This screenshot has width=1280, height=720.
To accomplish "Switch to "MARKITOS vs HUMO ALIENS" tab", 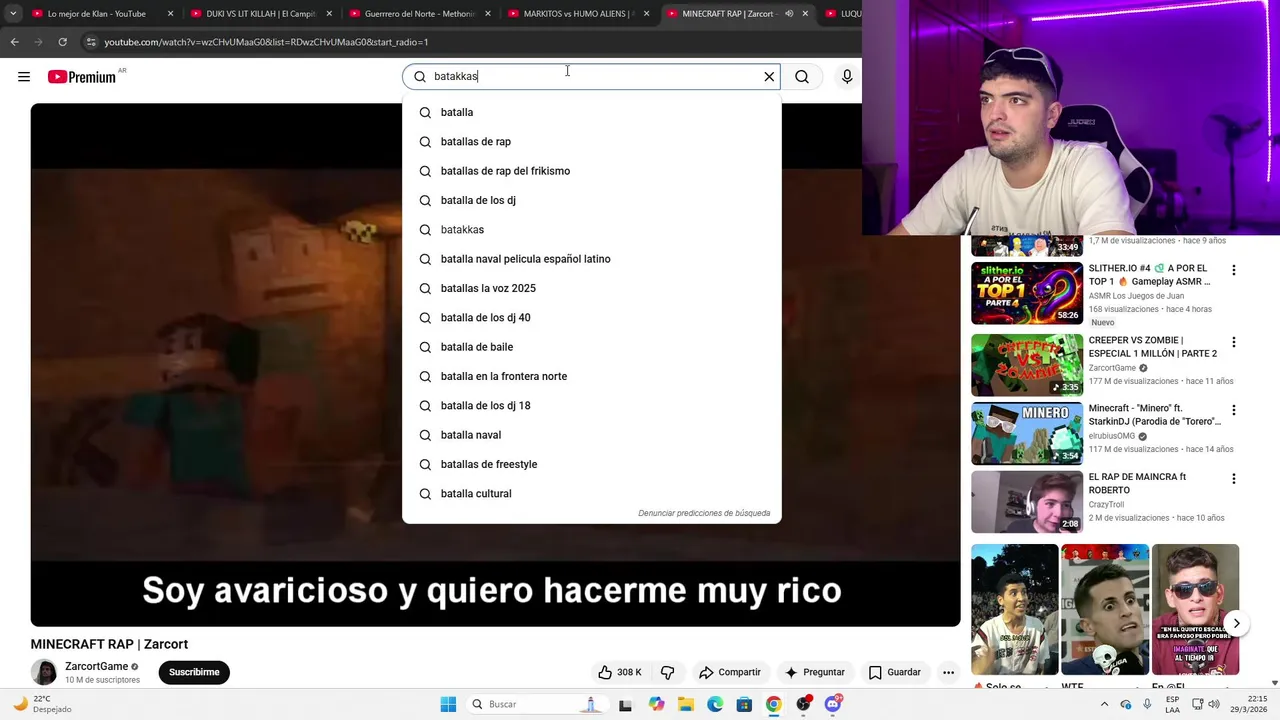I will 580,14.
